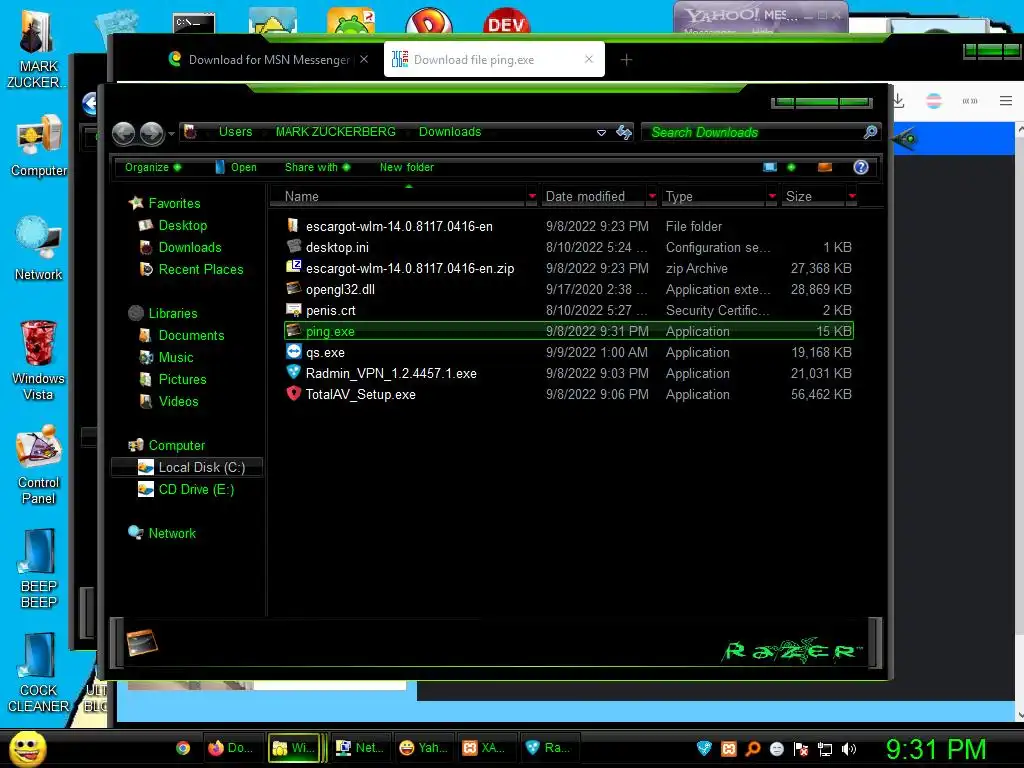This screenshot has width=1024, height=768.
Task: Select the escargot-wlm-14.0.8117.0416-en folder
Action: pyautogui.click(x=399, y=227)
